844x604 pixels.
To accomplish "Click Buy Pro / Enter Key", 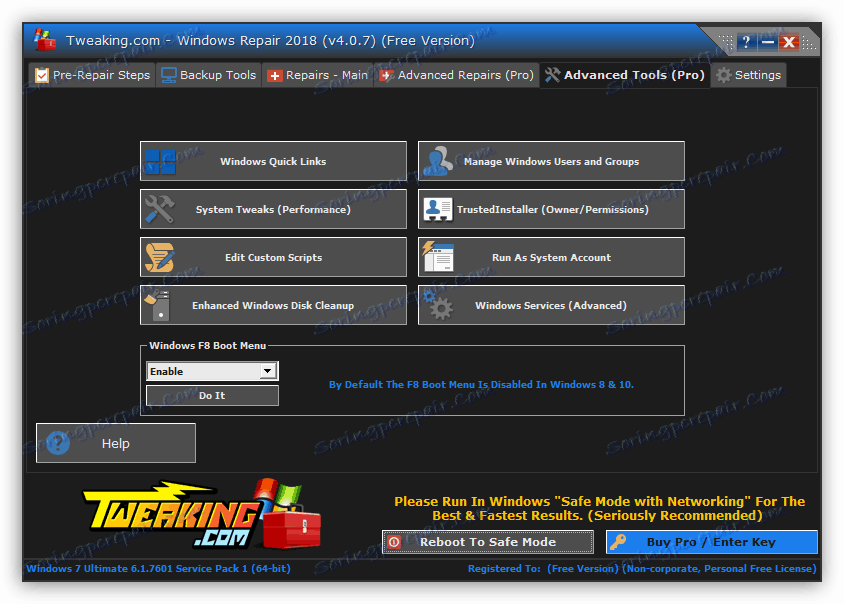I will [x=712, y=542].
